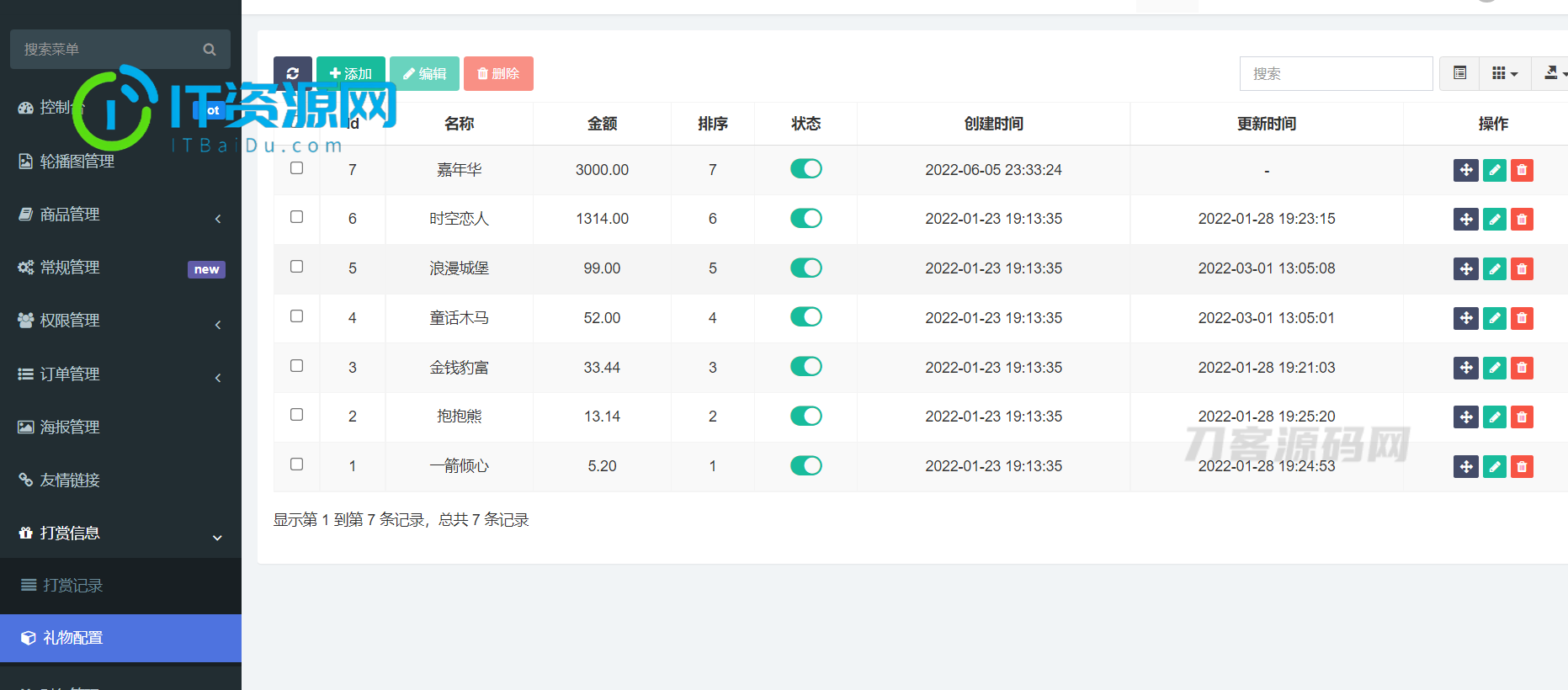The height and width of the screenshot is (690, 1568).
Task: Edit the 时空恋人 row
Action: point(1494,220)
